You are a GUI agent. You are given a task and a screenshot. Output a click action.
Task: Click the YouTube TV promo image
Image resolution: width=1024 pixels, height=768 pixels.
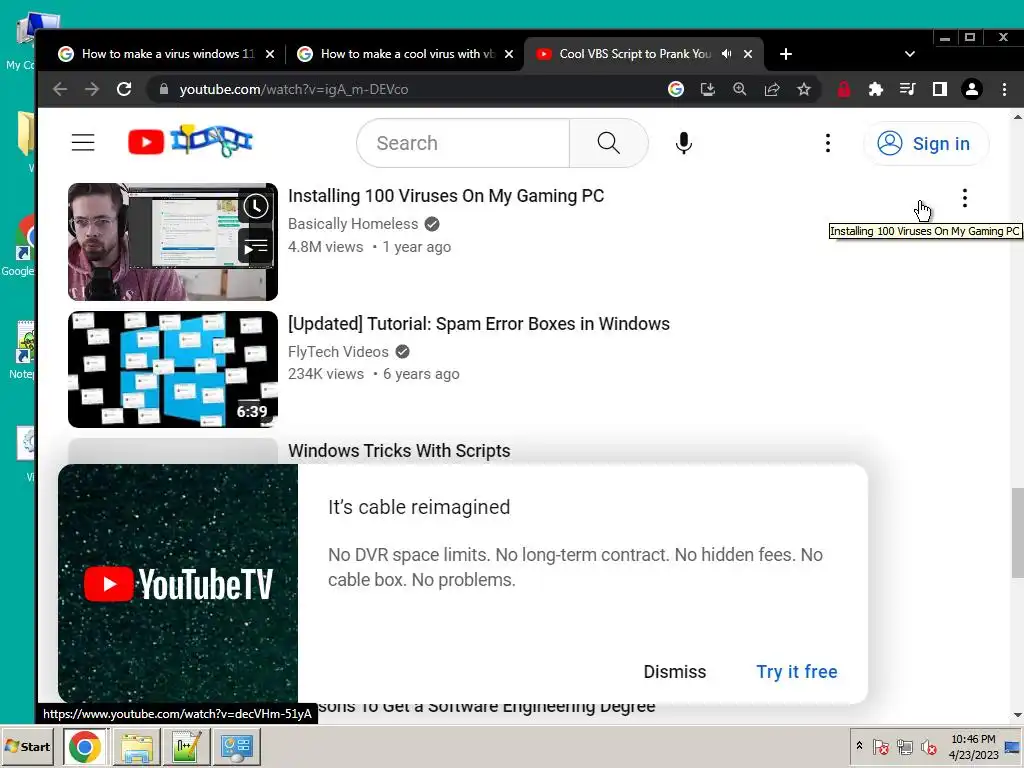(178, 583)
